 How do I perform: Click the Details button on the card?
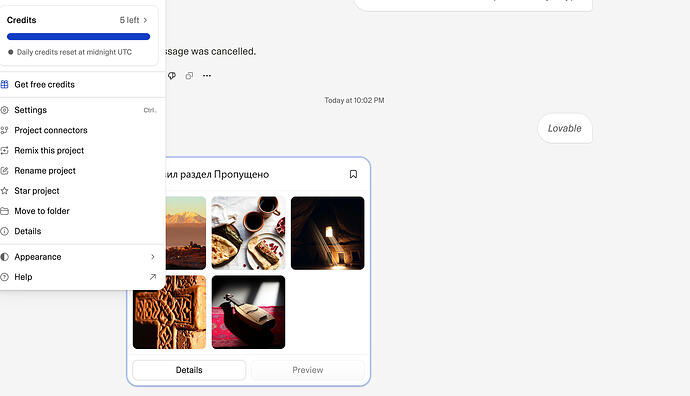[x=189, y=370]
